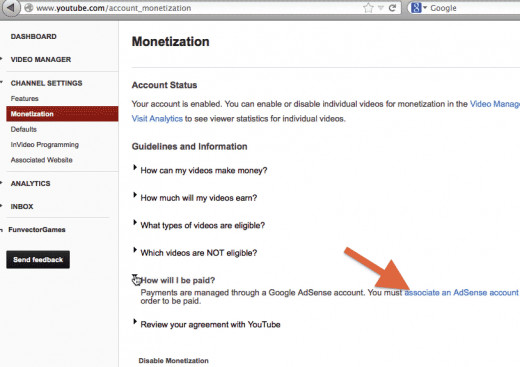This screenshot has width=520, height=367.
Task: Expand the Analytics sidebar section
Action: [30, 183]
